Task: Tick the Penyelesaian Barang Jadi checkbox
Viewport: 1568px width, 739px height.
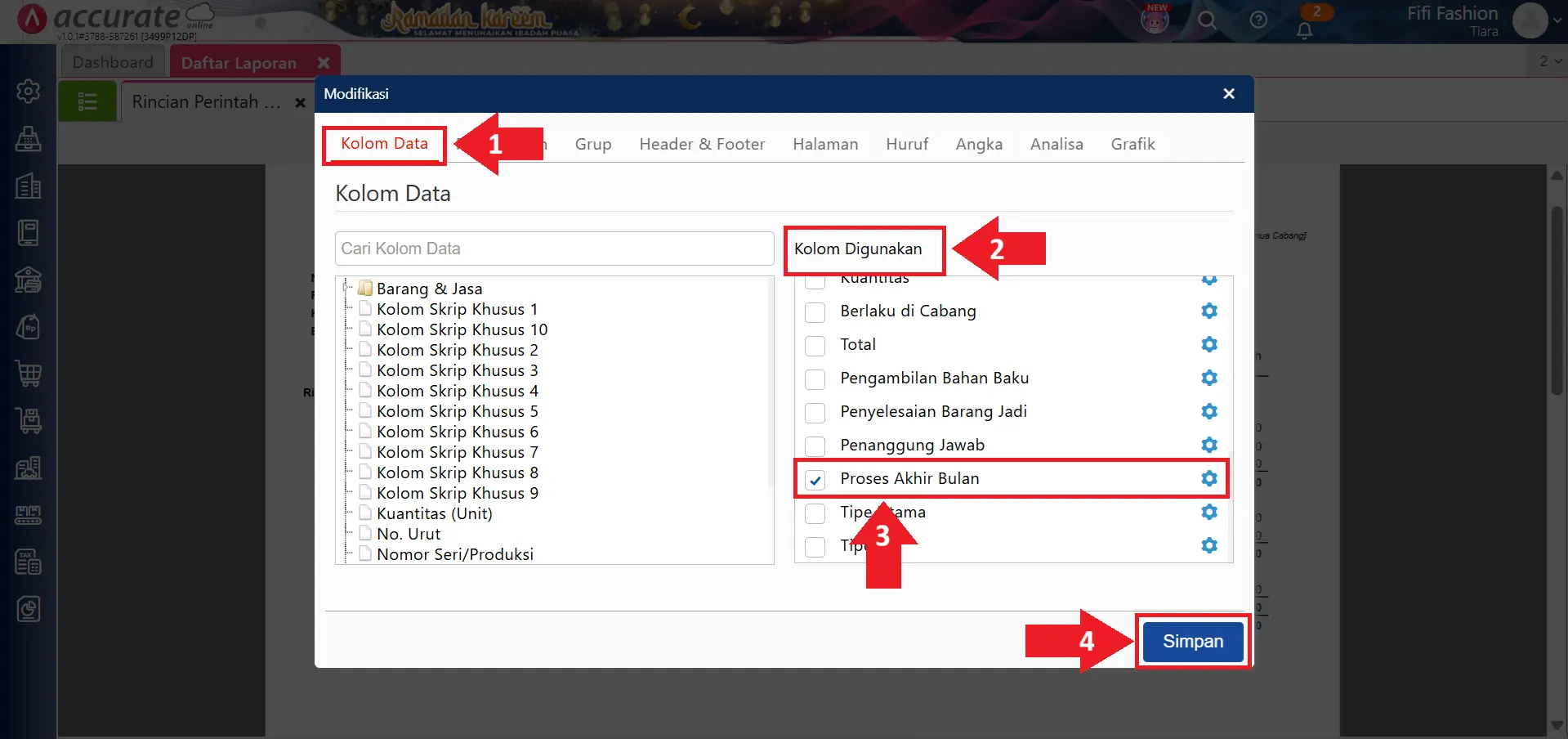Action: [815, 413]
